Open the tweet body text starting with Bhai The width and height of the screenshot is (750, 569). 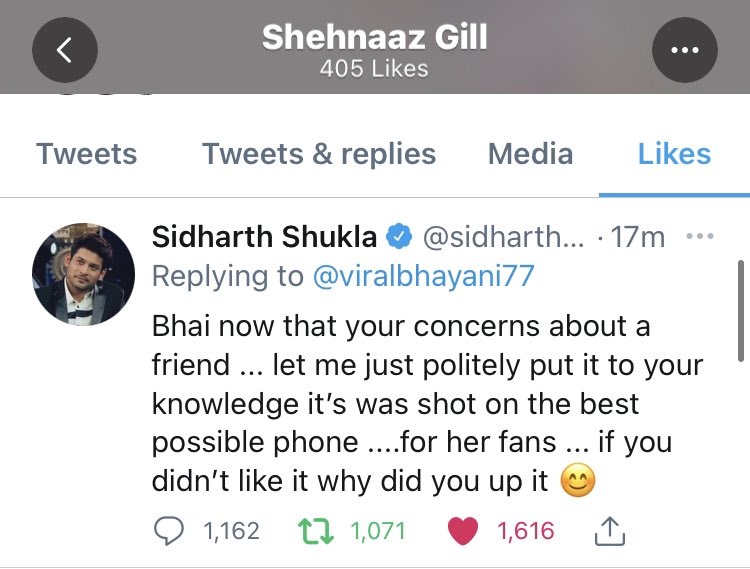coord(427,404)
